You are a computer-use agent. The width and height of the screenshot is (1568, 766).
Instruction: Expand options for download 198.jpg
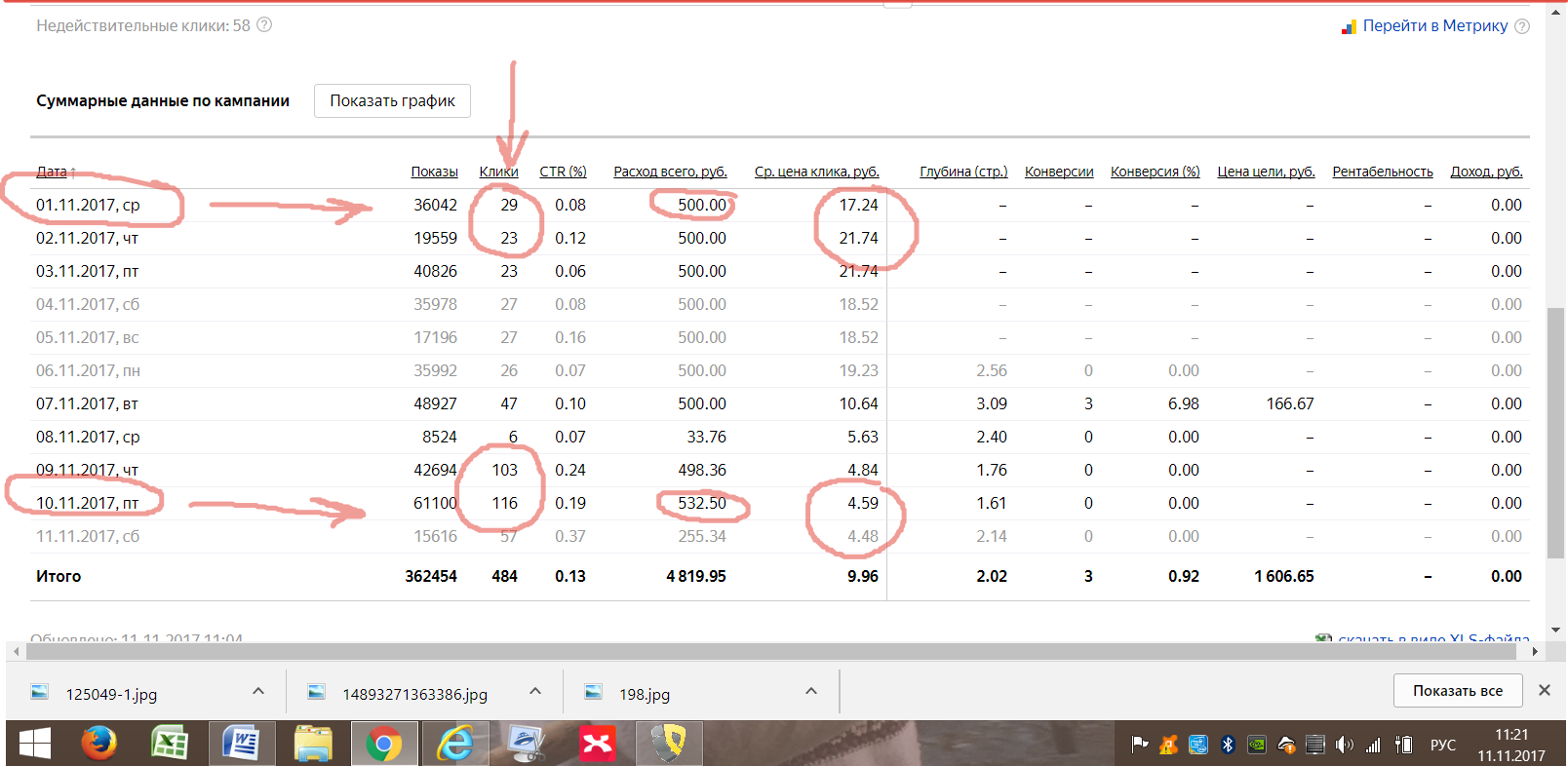pyautogui.click(x=811, y=691)
